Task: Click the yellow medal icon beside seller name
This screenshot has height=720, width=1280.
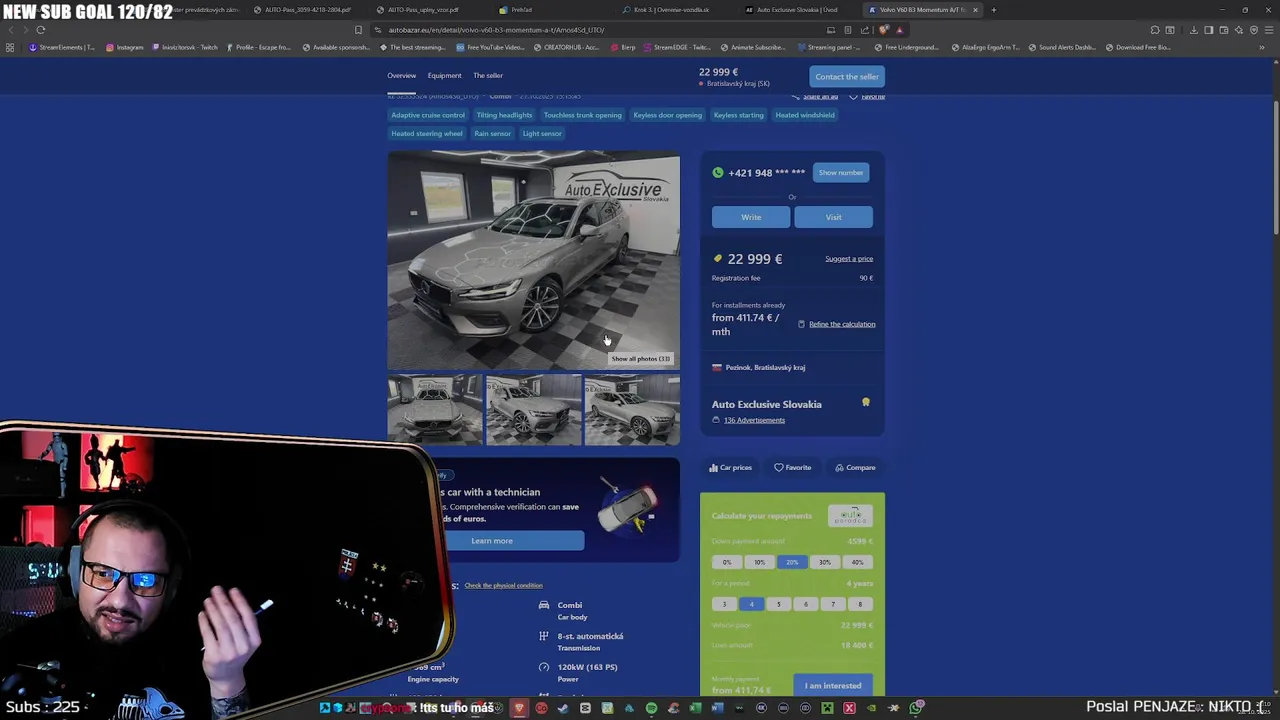Action: coord(866,403)
